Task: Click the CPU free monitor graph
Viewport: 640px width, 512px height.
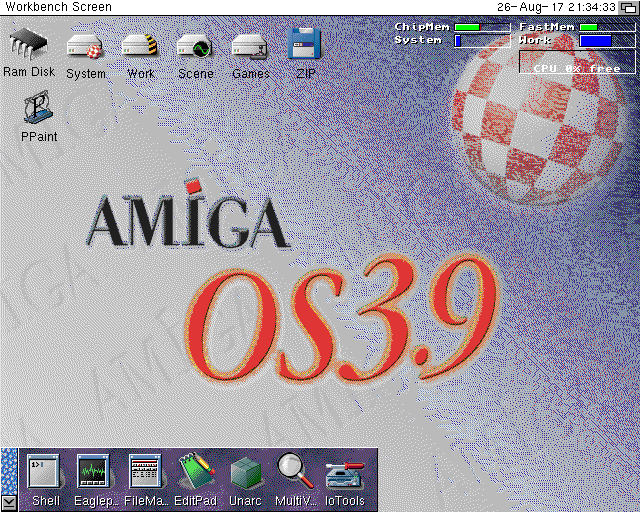Action: 577,62
